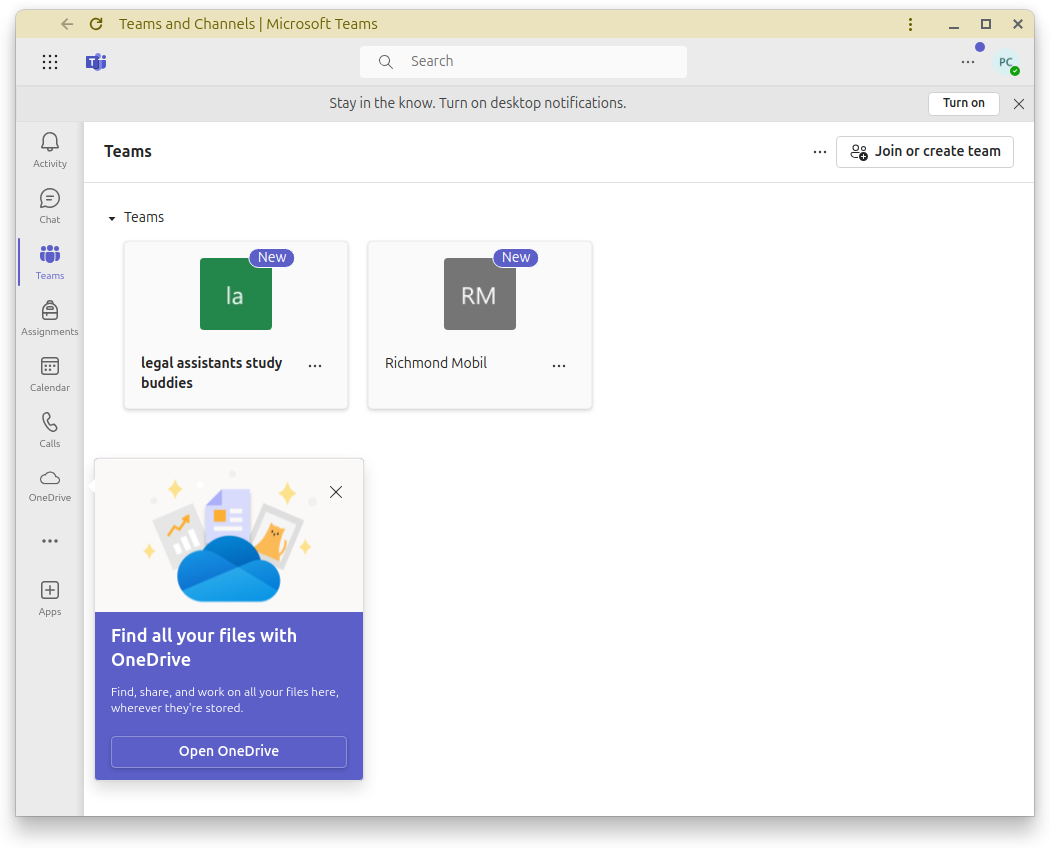Collapse the Teams section list
This screenshot has height=848, width=1050.
(112, 218)
